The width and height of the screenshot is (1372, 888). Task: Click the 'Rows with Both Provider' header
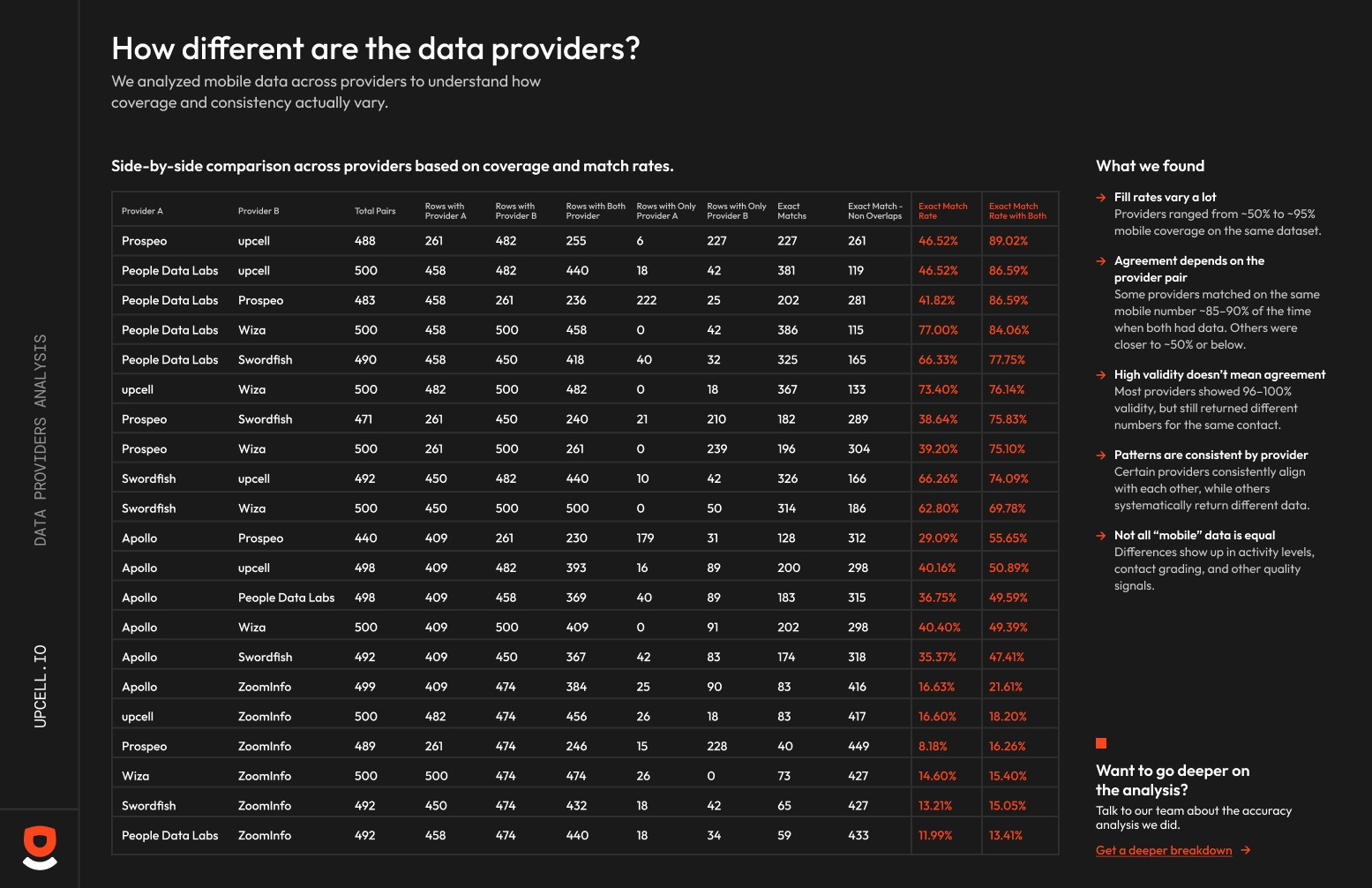pyautogui.click(x=596, y=211)
